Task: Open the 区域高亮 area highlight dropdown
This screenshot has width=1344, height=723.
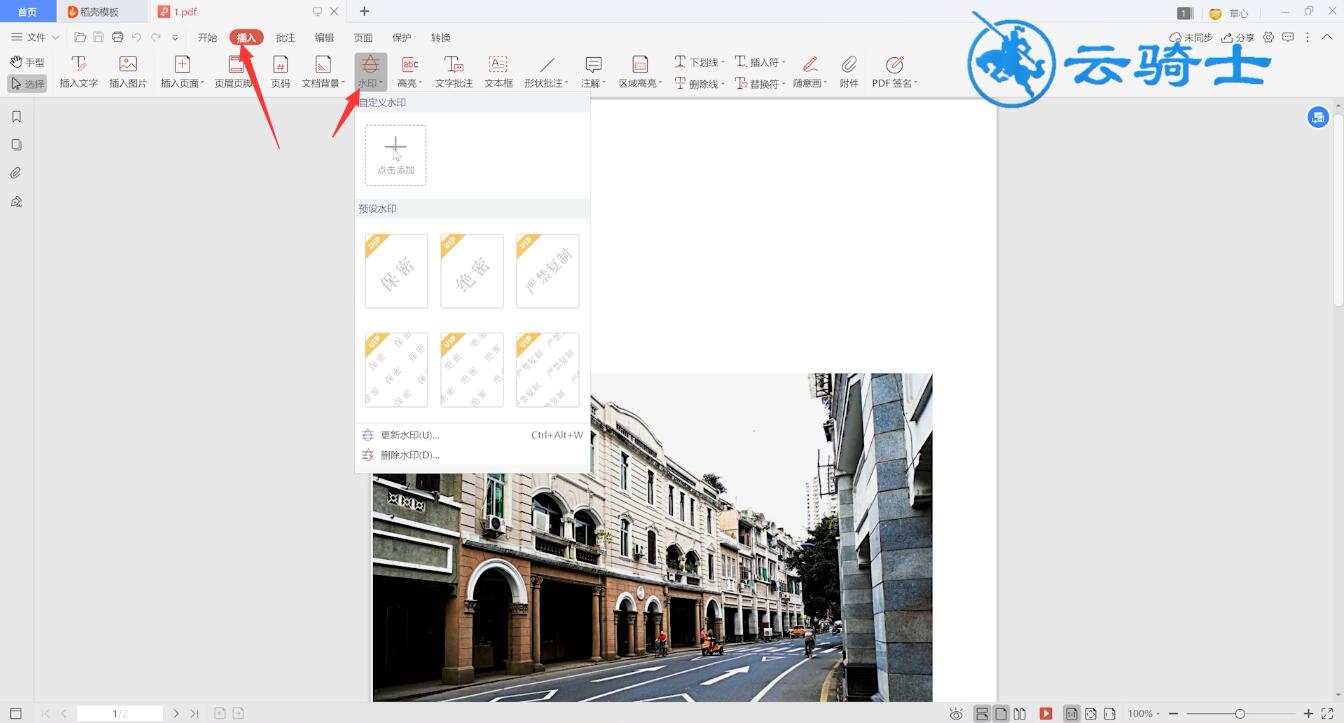Action: pyautogui.click(x=640, y=72)
